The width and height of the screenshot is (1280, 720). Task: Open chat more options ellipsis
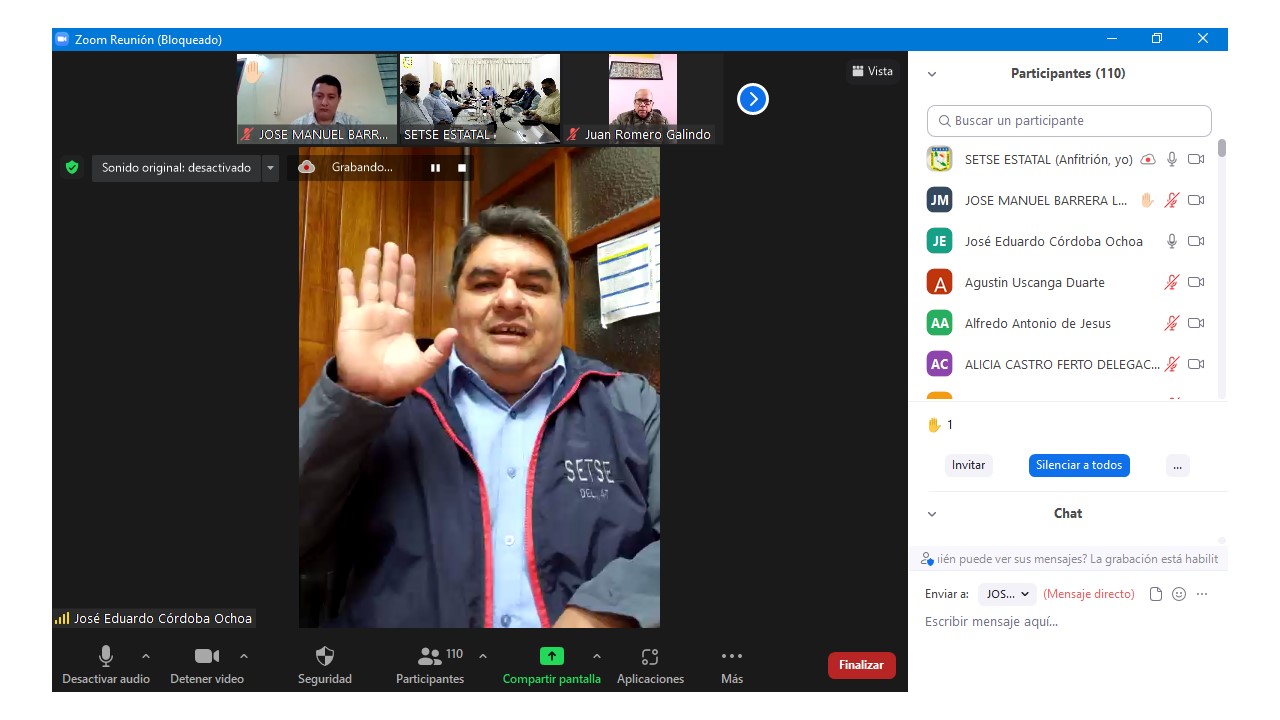click(x=1202, y=594)
